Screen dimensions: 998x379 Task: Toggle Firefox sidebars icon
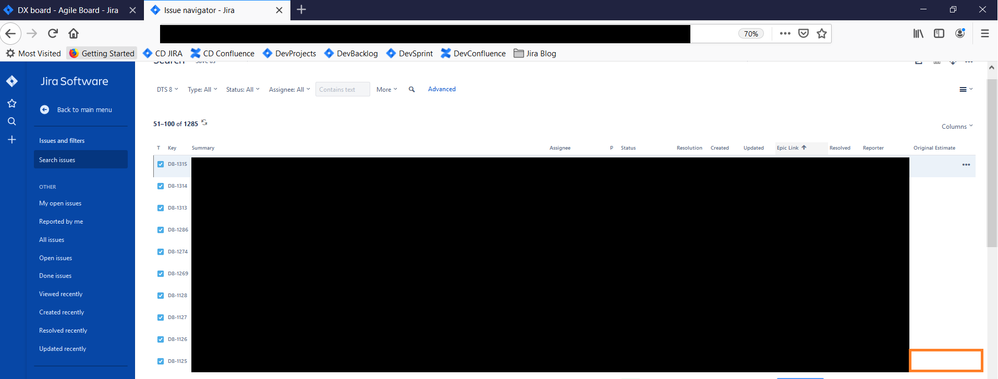[939, 34]
